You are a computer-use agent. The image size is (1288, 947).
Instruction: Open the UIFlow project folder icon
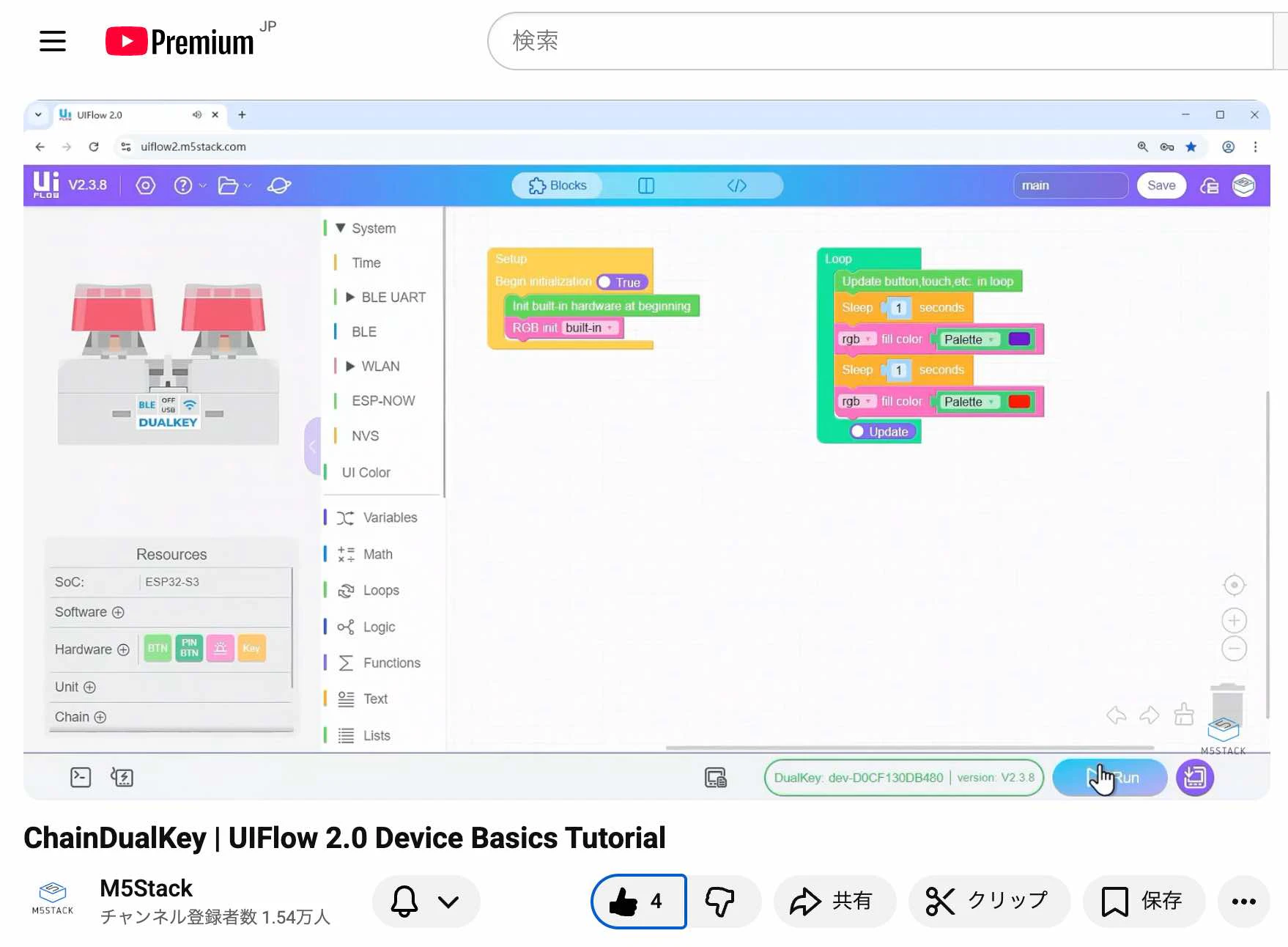point(228,185)
